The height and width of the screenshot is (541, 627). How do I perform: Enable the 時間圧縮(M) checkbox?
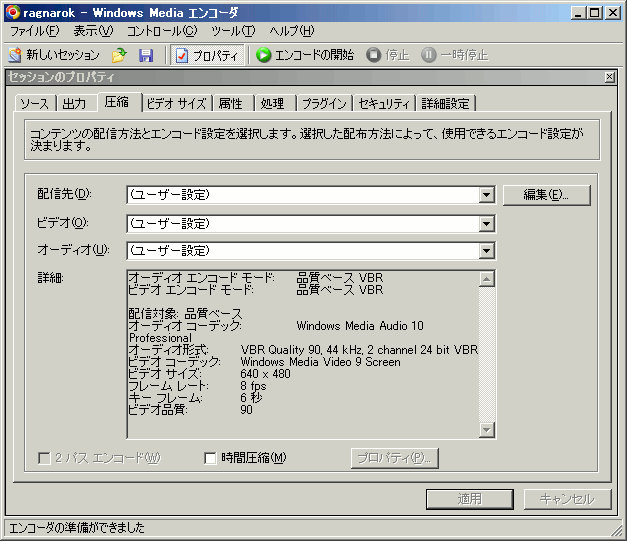click(210, 458)
